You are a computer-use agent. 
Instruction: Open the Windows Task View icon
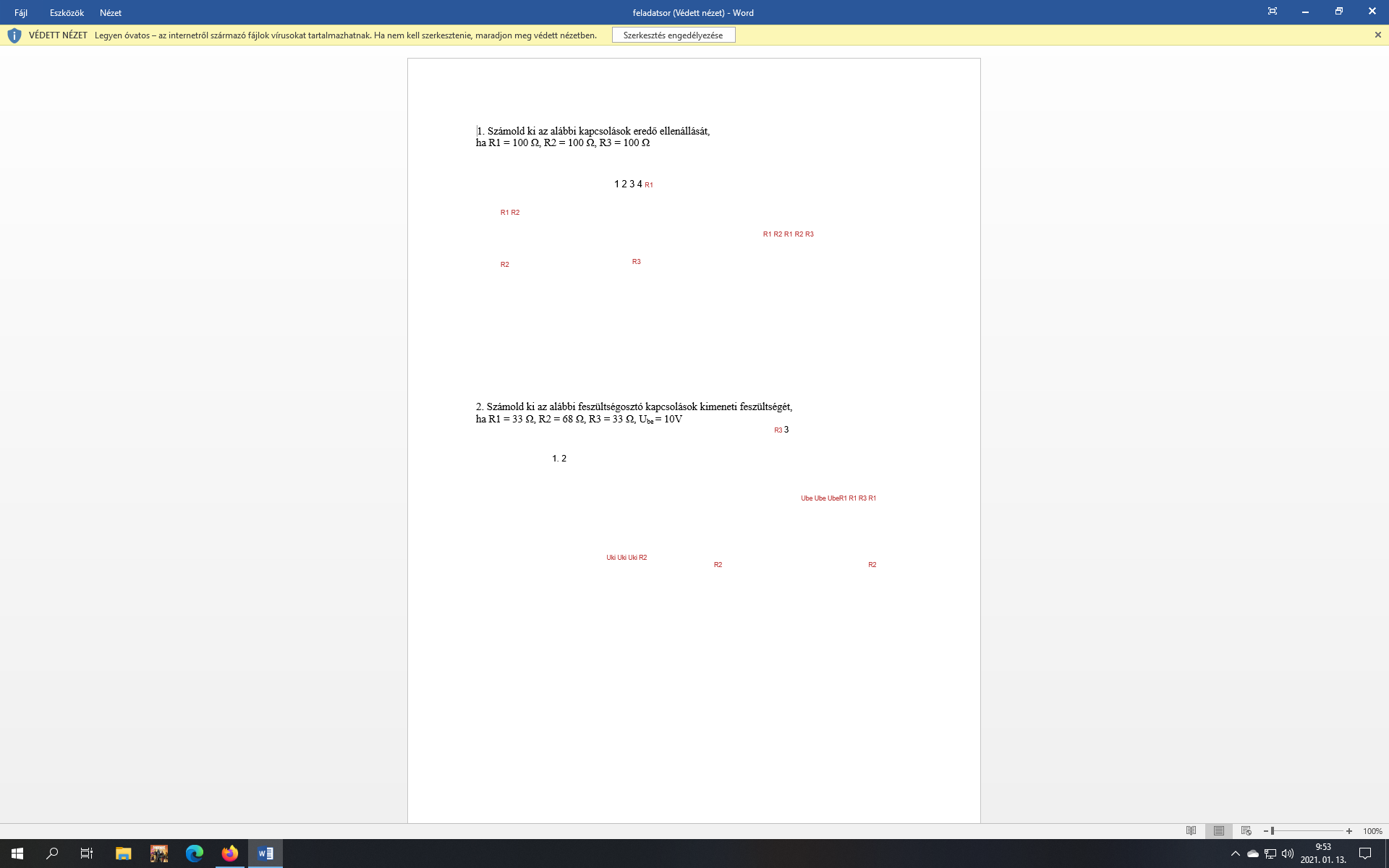87,854
